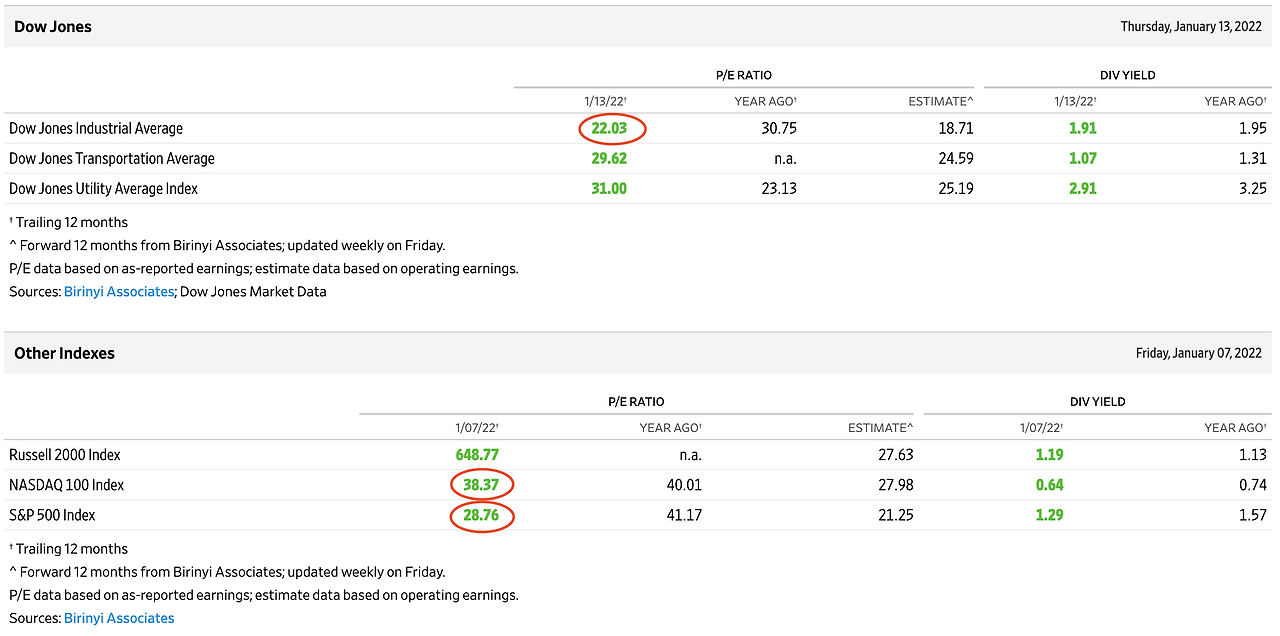The image size is (1280, 636).
Task: Click Russell 2000 estimate P/E 27.63
Action: pyautogui.click(x=895, y=454)
